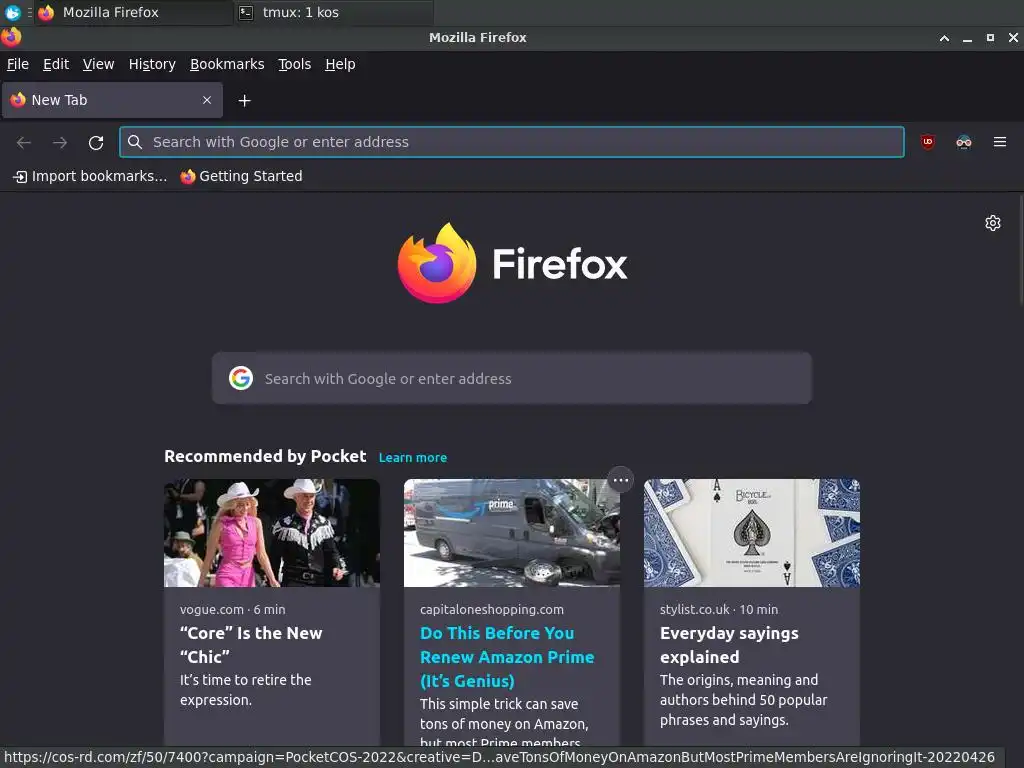Switch to tmux terminal in taskbar
1024x768 pixels.
[333, 12]
